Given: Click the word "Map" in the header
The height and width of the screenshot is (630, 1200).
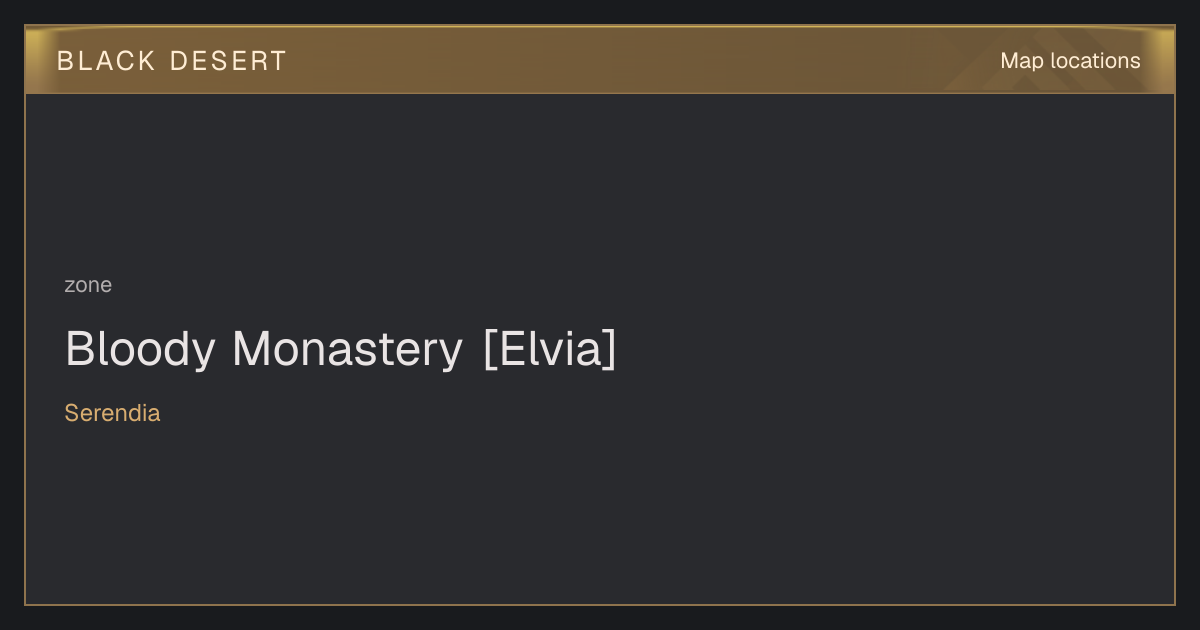Looking at the screenshot, I should click(1022, 61).
